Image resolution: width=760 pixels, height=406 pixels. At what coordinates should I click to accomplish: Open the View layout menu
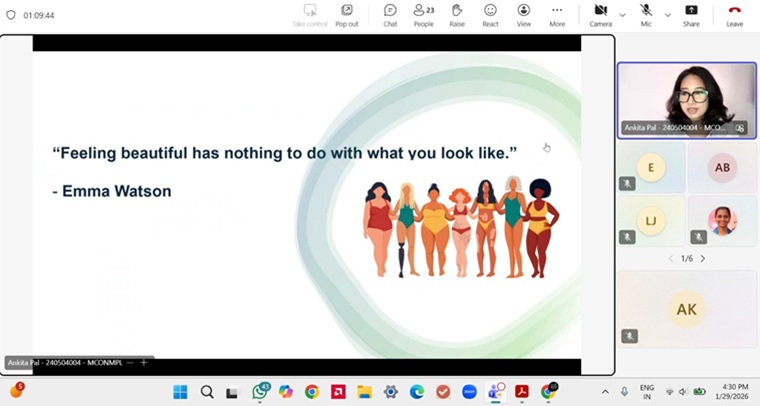tap(524, 14)
